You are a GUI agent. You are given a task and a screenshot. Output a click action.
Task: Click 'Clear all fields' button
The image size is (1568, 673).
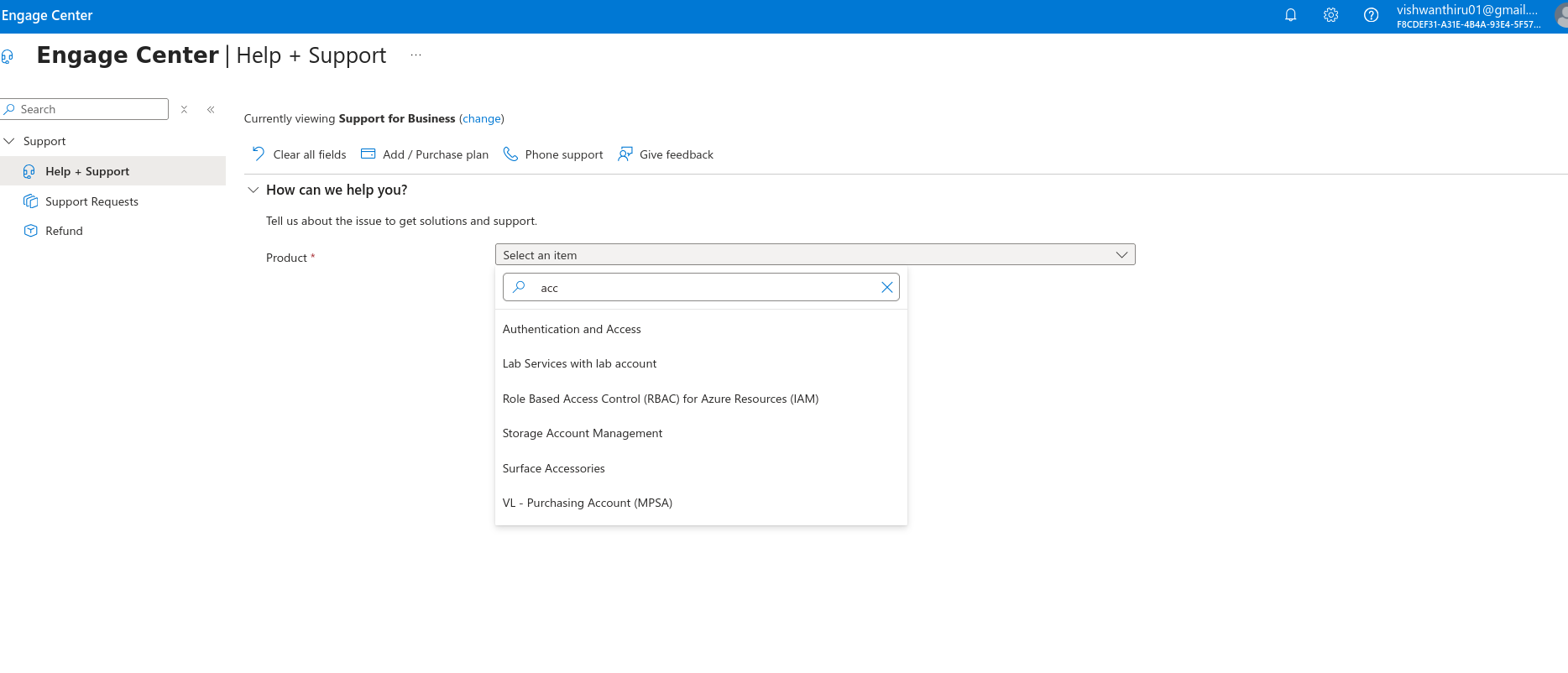click(299, 154)
